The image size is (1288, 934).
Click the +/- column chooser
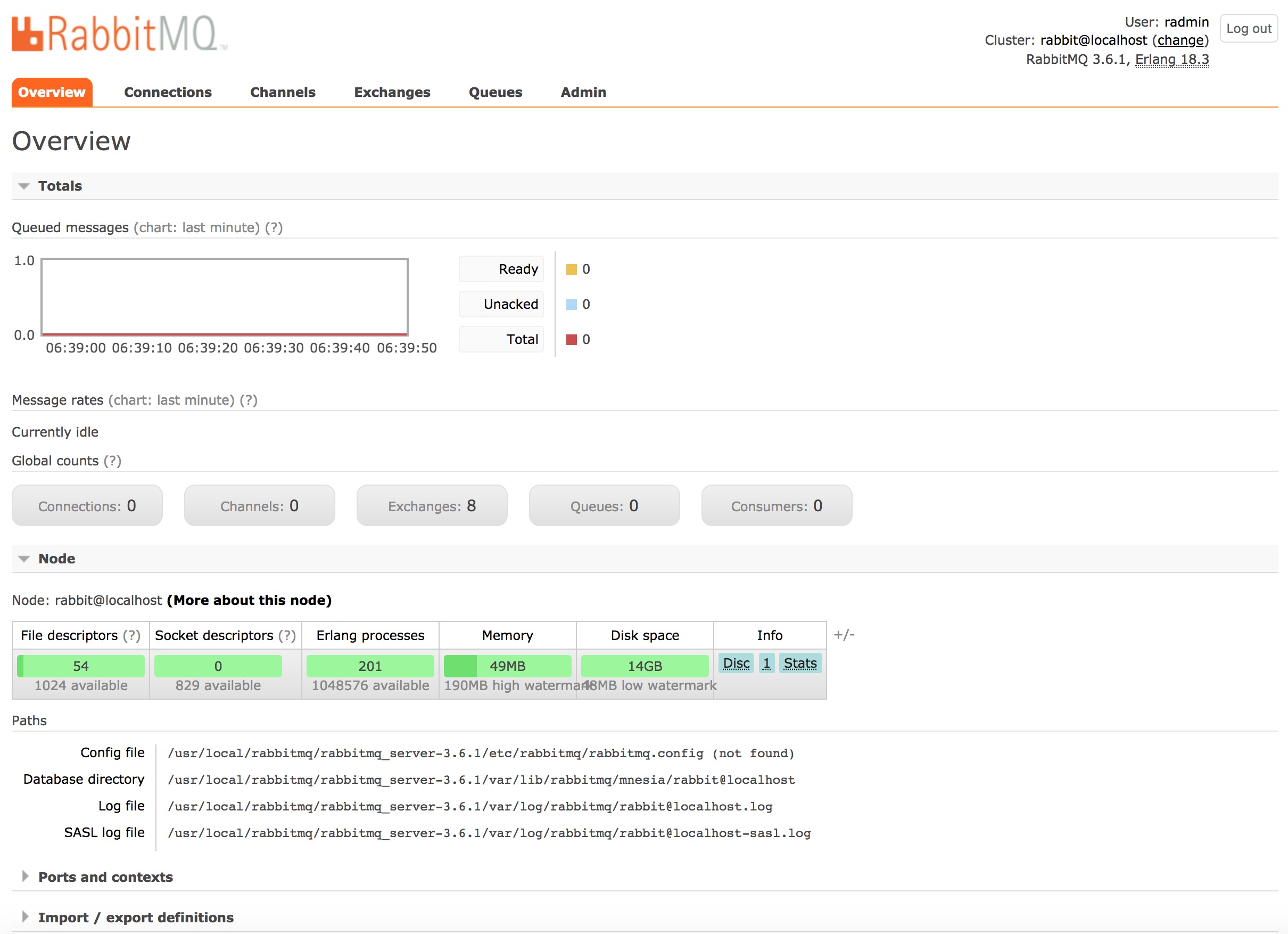(844, 635)
